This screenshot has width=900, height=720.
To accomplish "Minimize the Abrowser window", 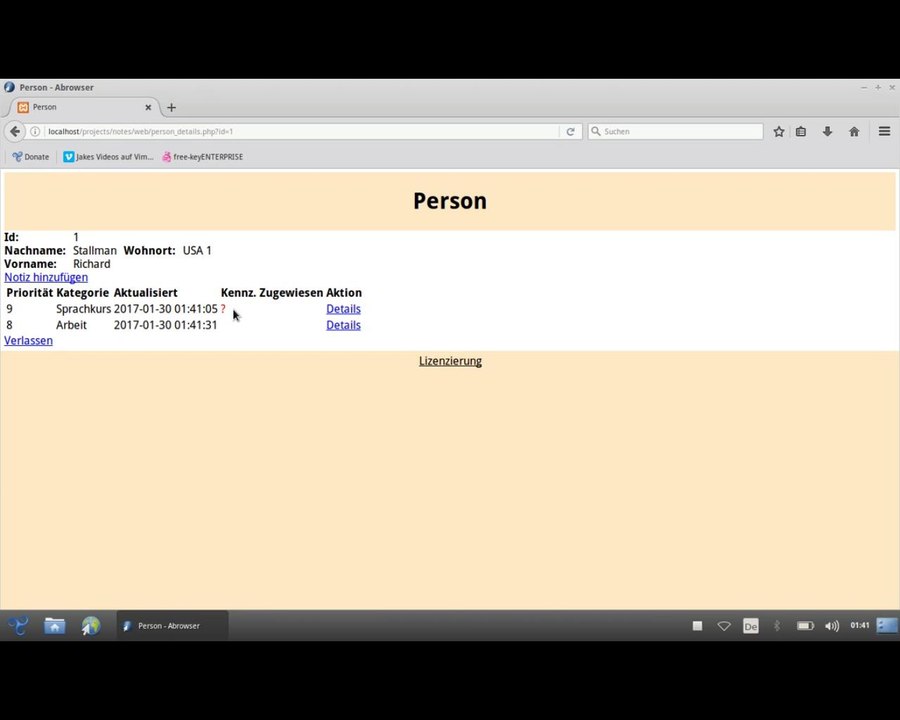I will point(864,87).
